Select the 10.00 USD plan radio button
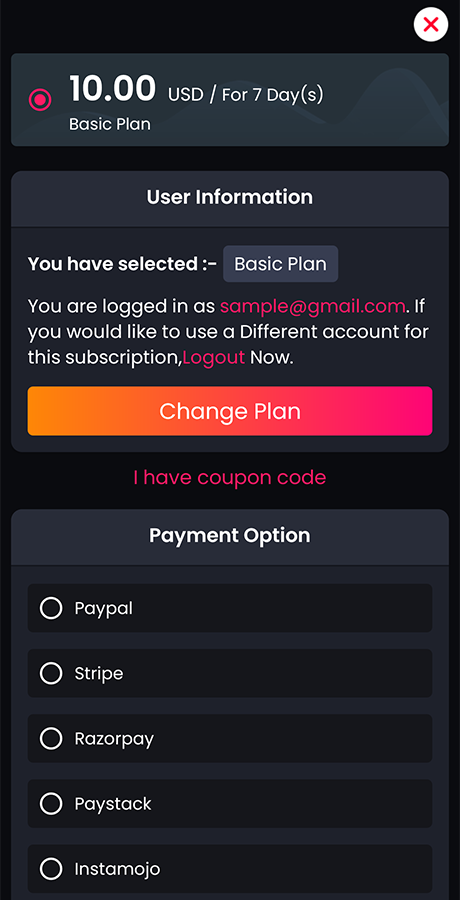 pos(40,100)
